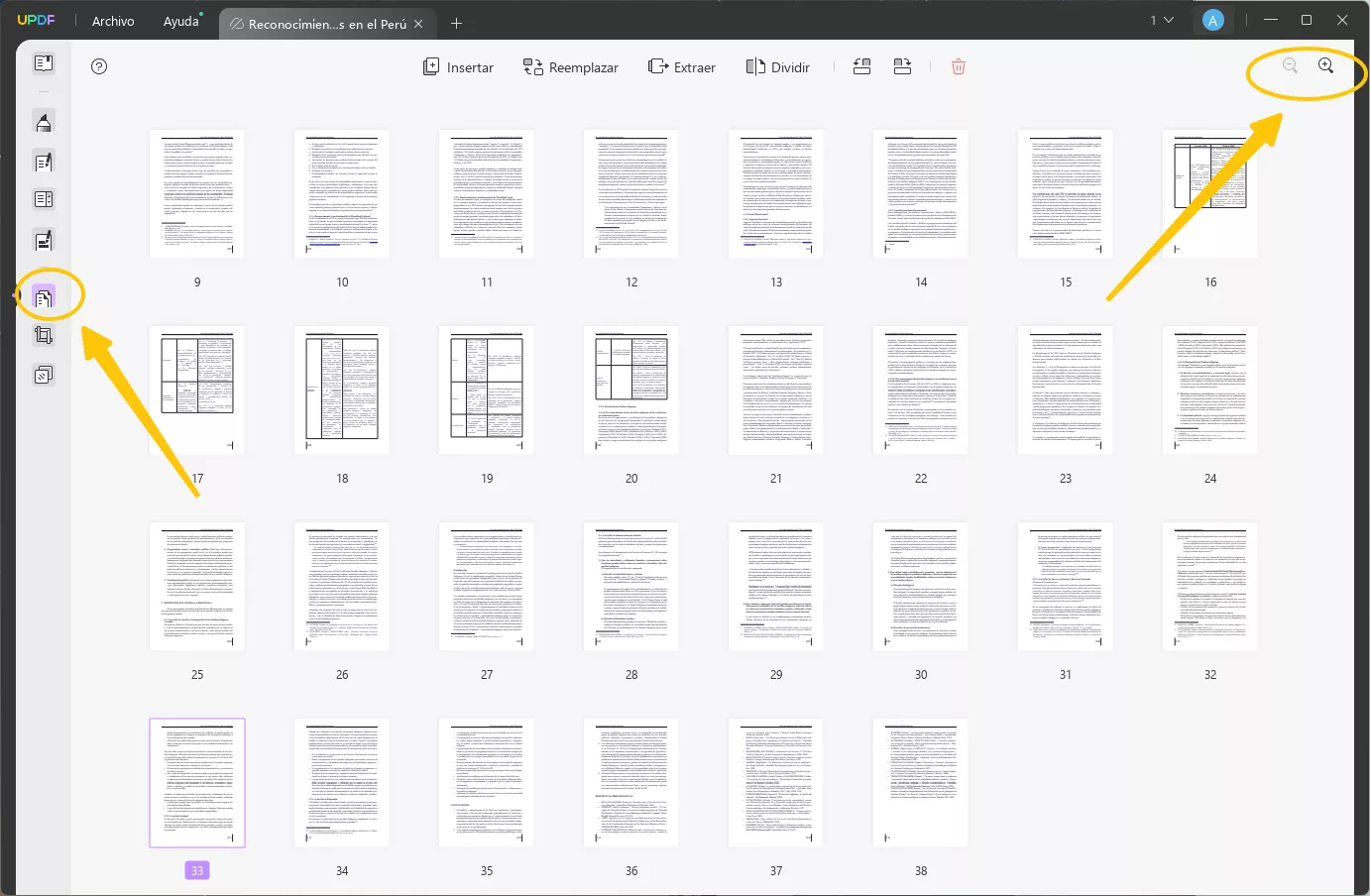Open the Page Tools (watermark) sidebar icon
Viewport: 1370px width, 896px height.
[x=44, y=375]
